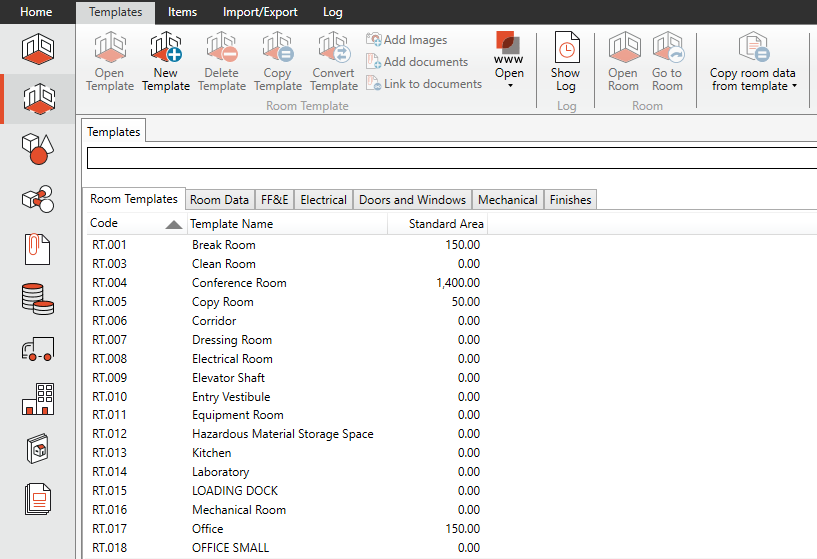Sort by the Code column arrow
The image size is (817, 559).
pos(174,225)
